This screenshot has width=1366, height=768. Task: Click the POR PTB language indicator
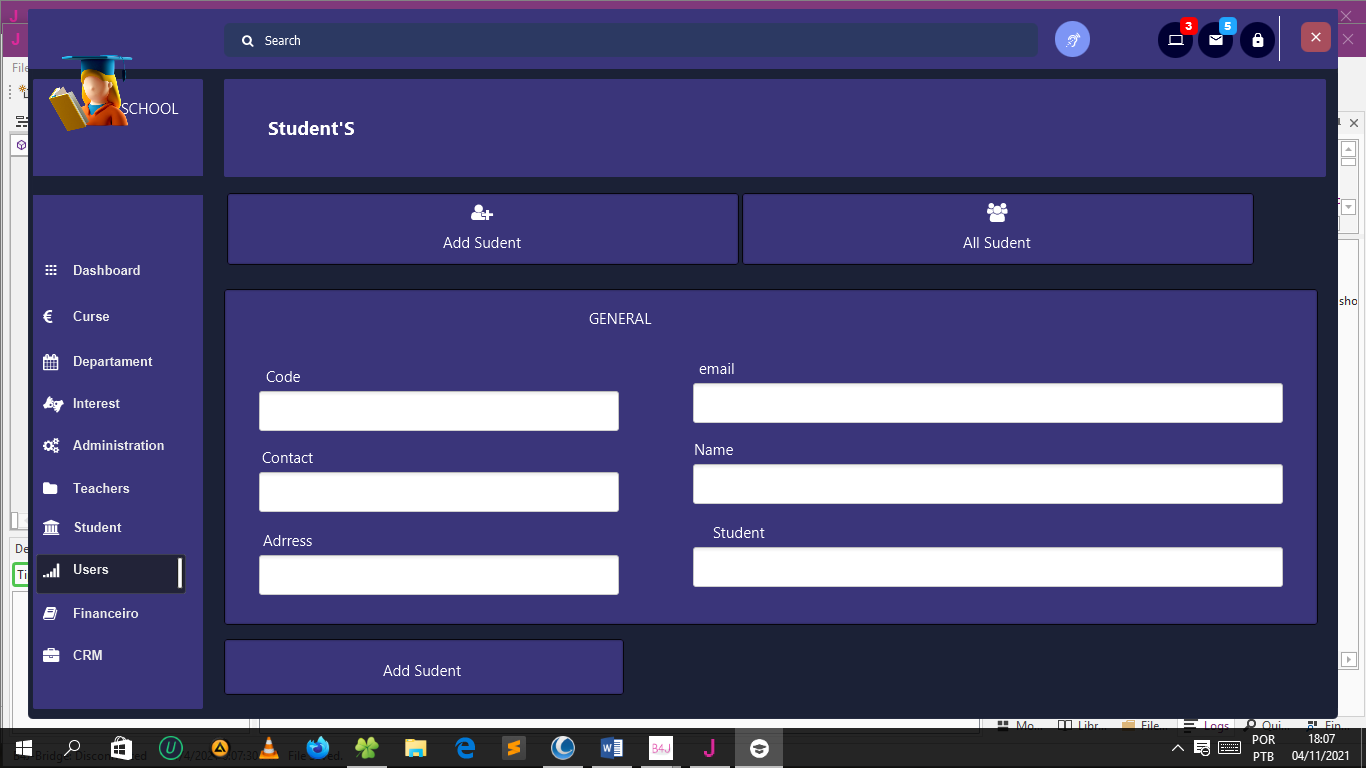(1264, 748)
